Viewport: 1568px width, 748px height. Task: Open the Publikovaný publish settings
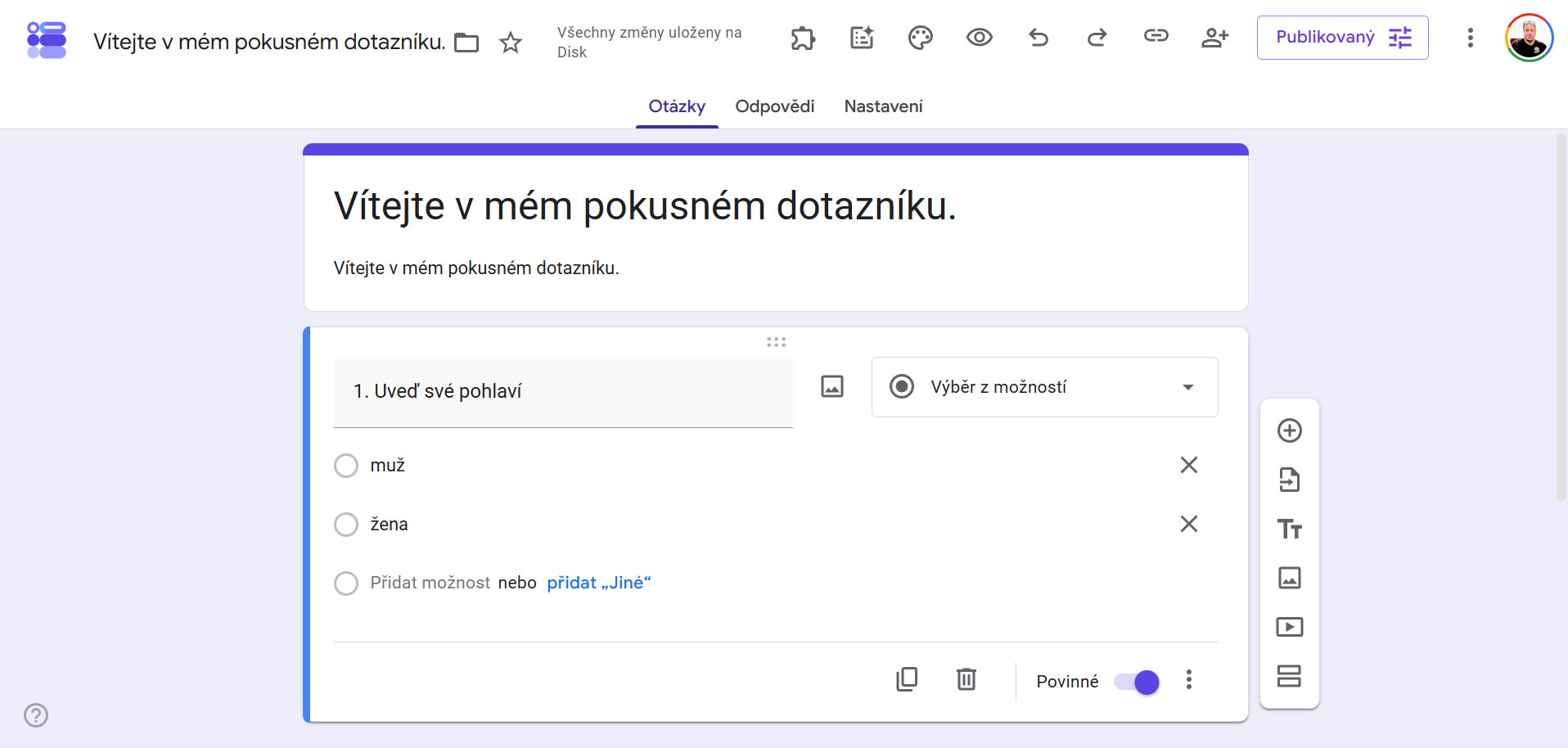click(1343, 38)
